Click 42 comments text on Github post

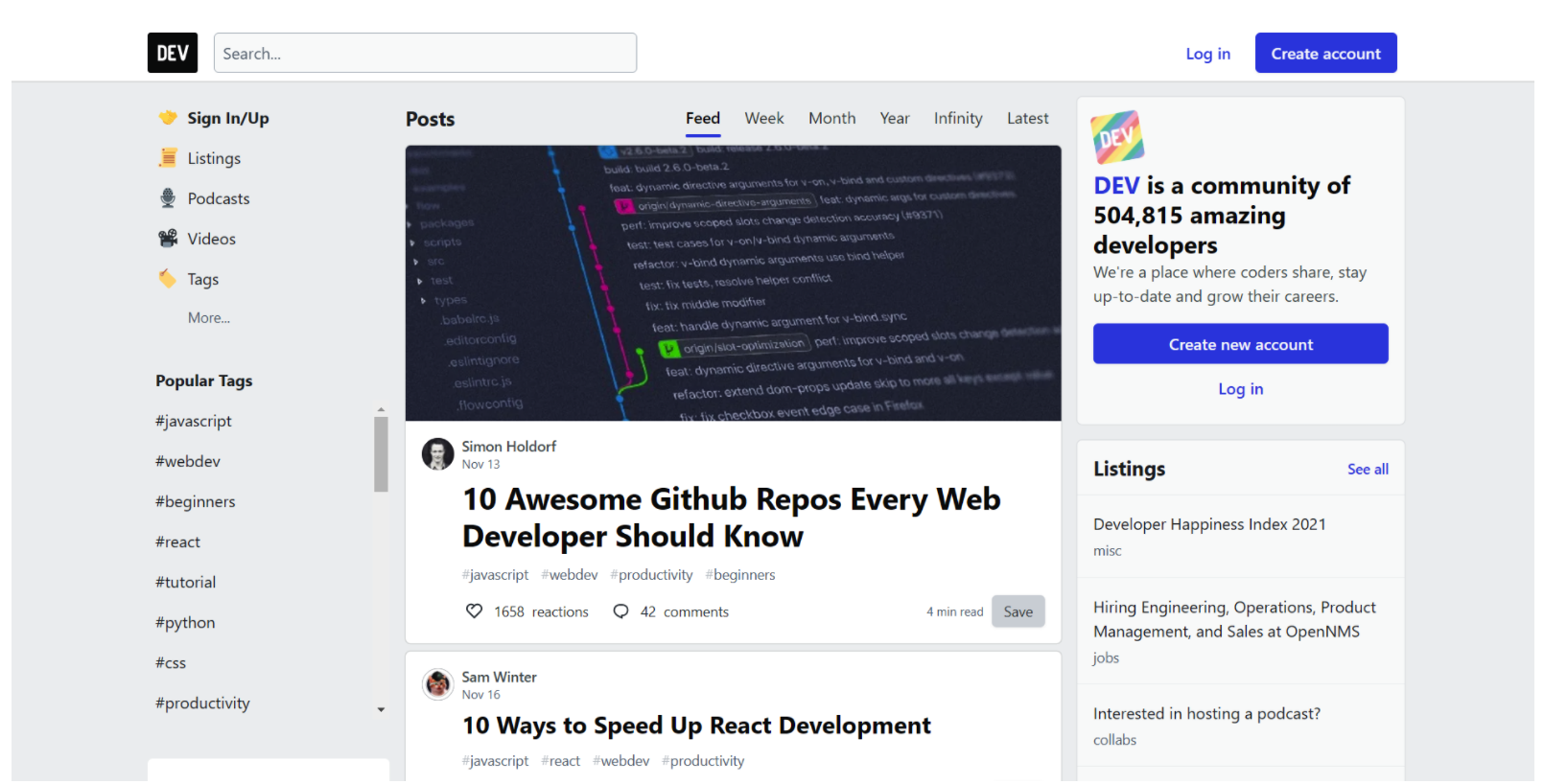685,611
